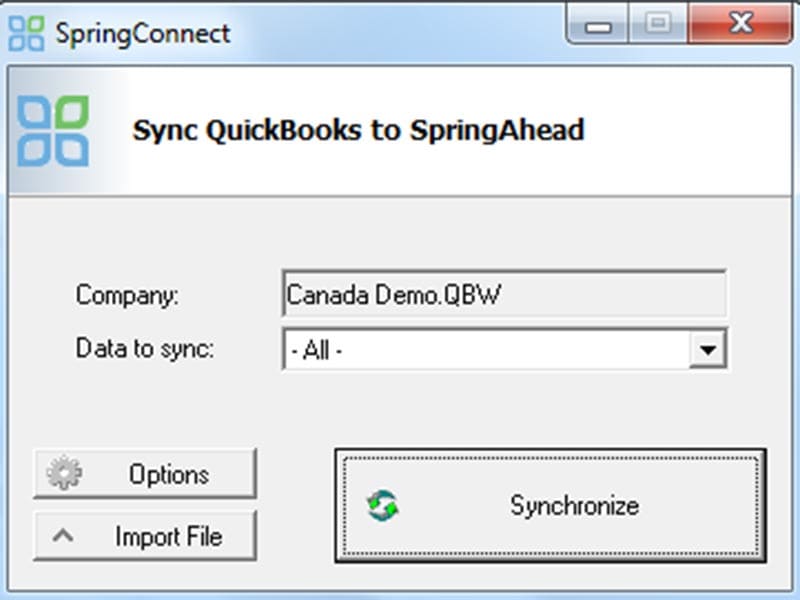The height and width of the screenshot is (600, 800).
Task: Click the Import File button
Action: click(145, 535)
